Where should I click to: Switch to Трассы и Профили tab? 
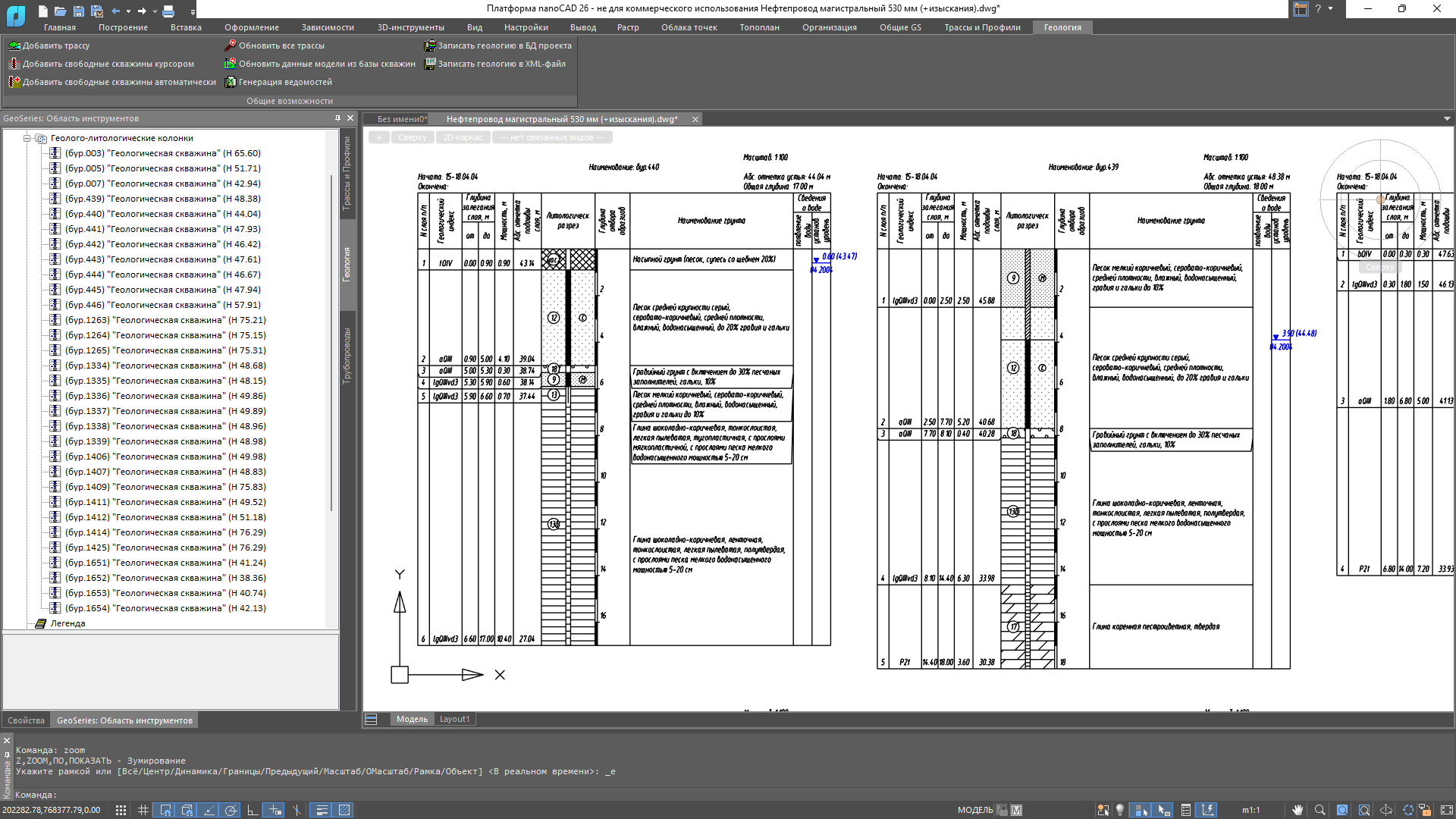pyautogui.click(x=982, y=27)
